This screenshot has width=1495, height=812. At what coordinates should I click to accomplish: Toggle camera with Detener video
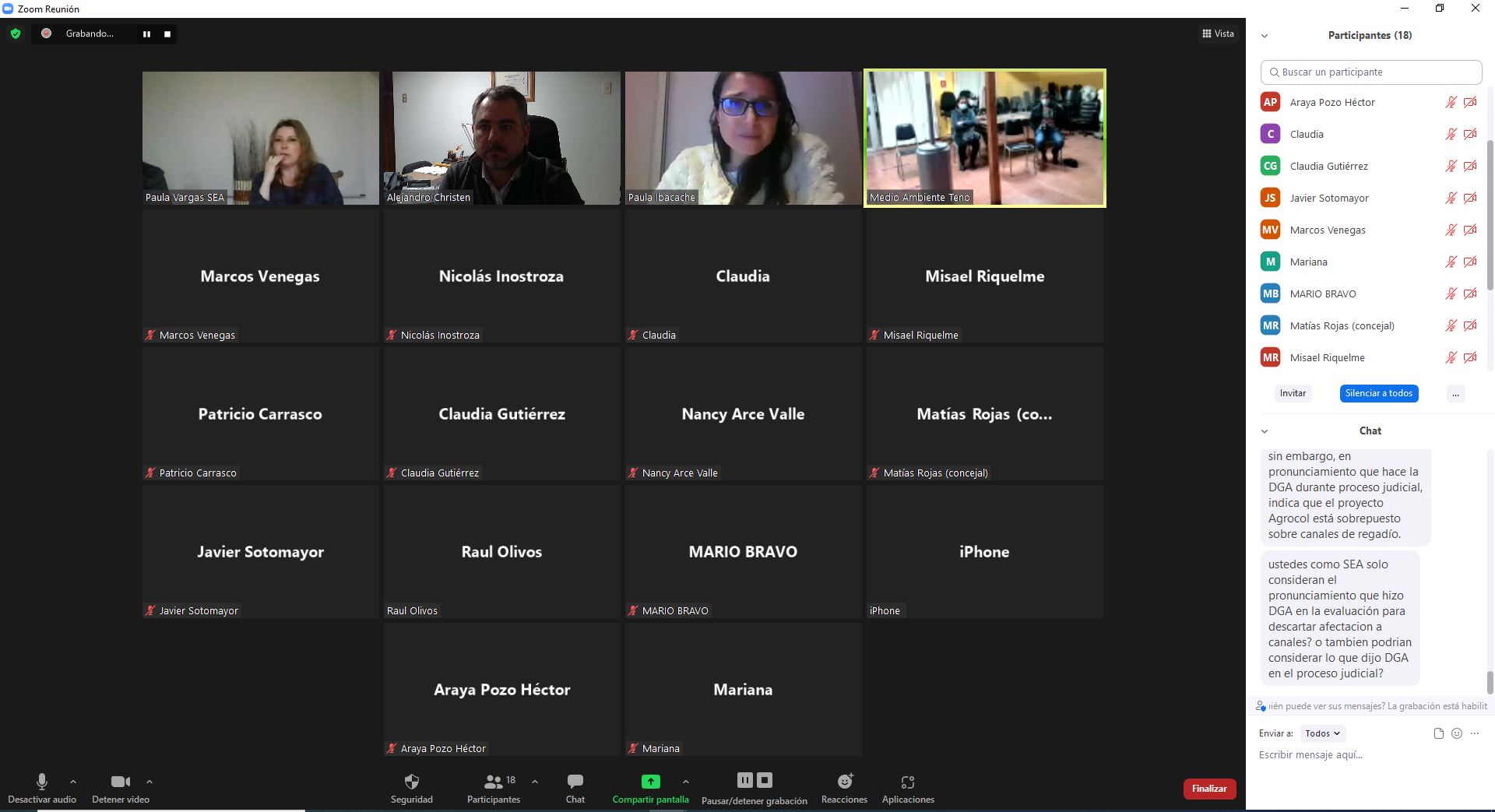coord(120,782)
